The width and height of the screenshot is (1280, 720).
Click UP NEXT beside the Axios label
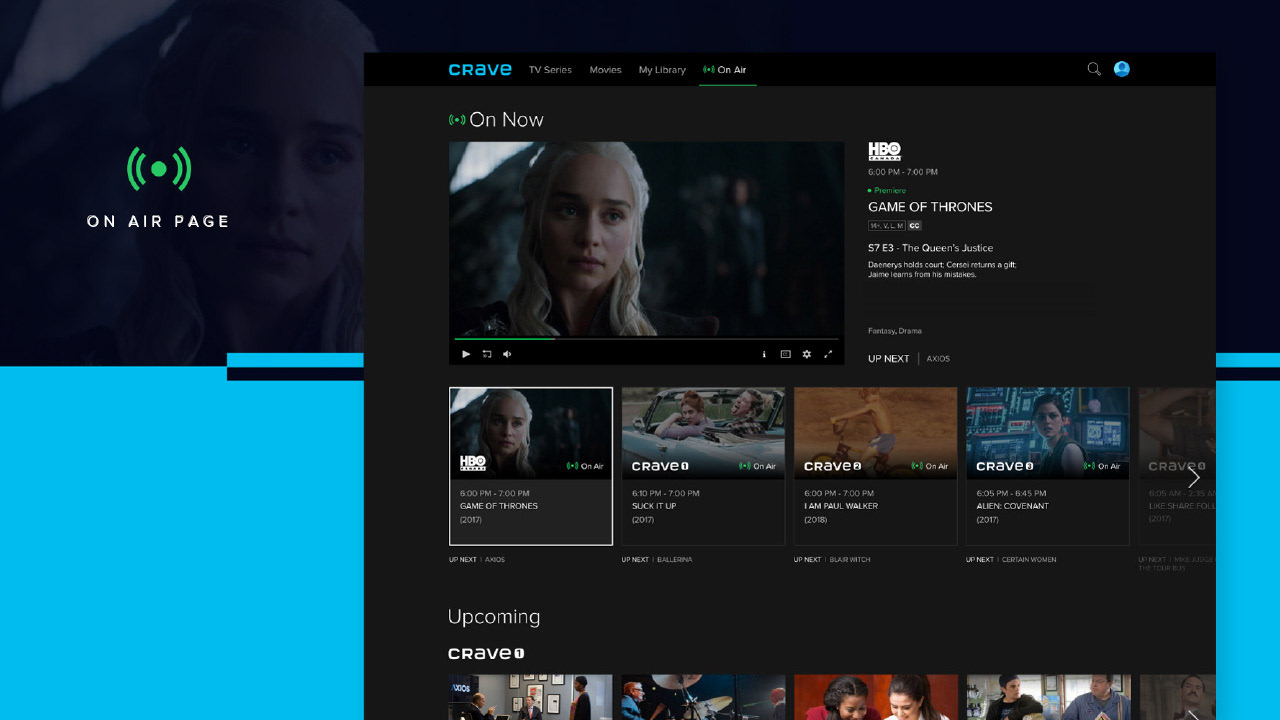pyautogui.click(x=889, y=358)
